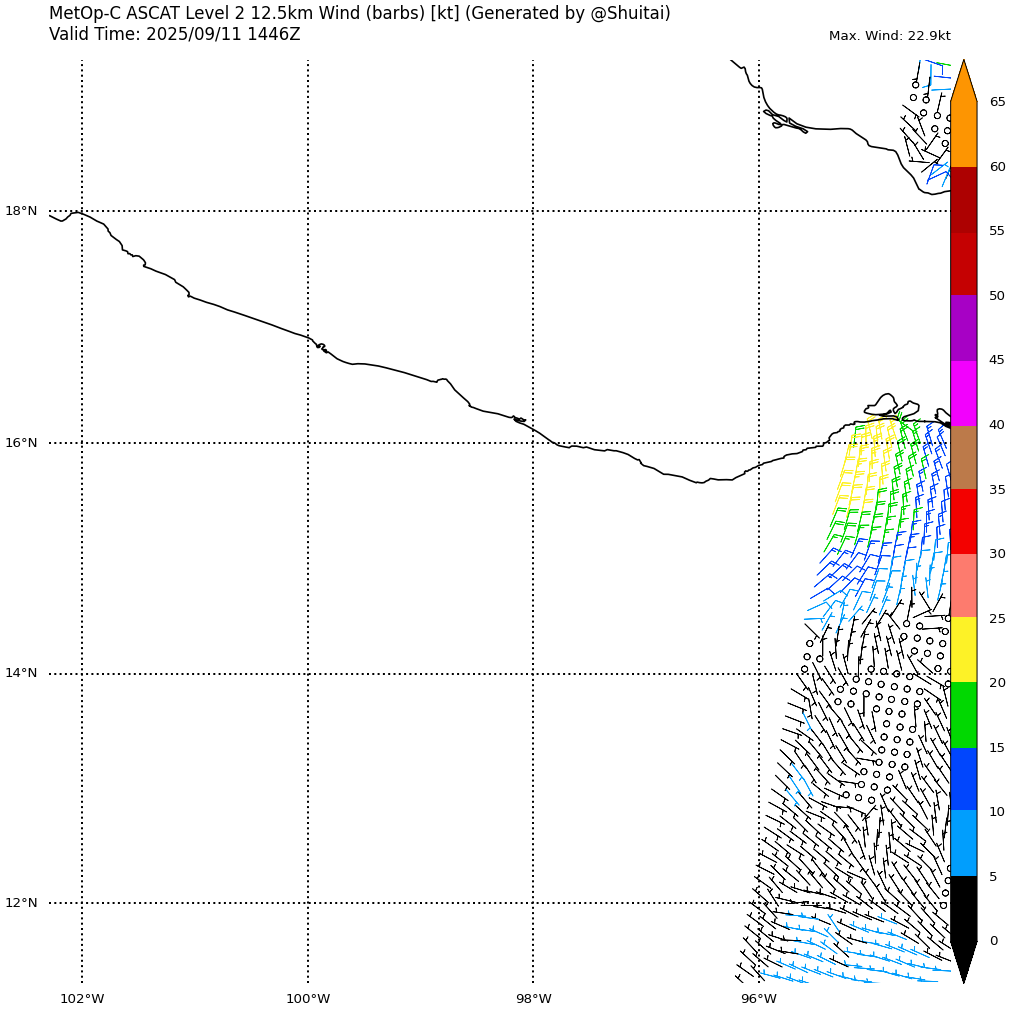Click the colorbar tick label 40
The width and height of the screenshot is (1010, 1011).
coord(997,425)
